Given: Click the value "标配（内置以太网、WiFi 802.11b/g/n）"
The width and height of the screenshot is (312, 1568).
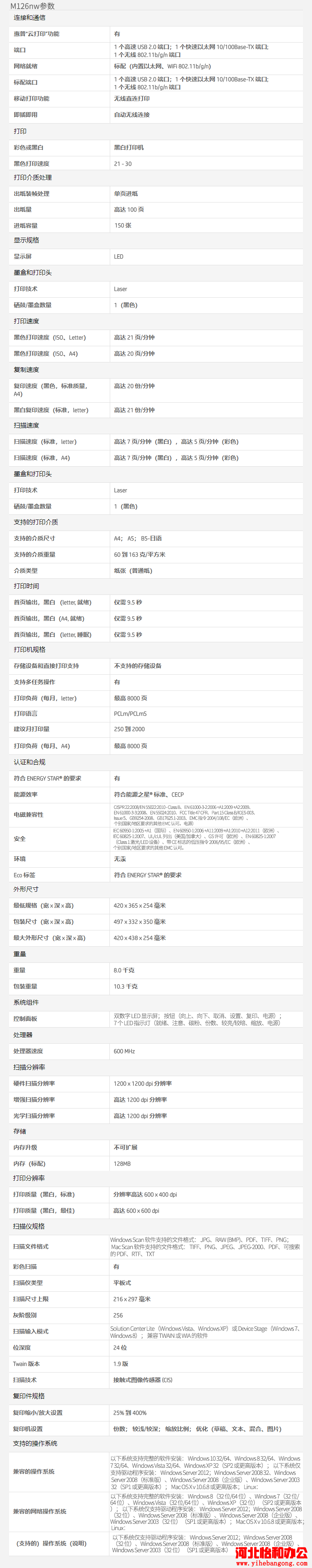Looking at the screenshot, I should point(162,66).
